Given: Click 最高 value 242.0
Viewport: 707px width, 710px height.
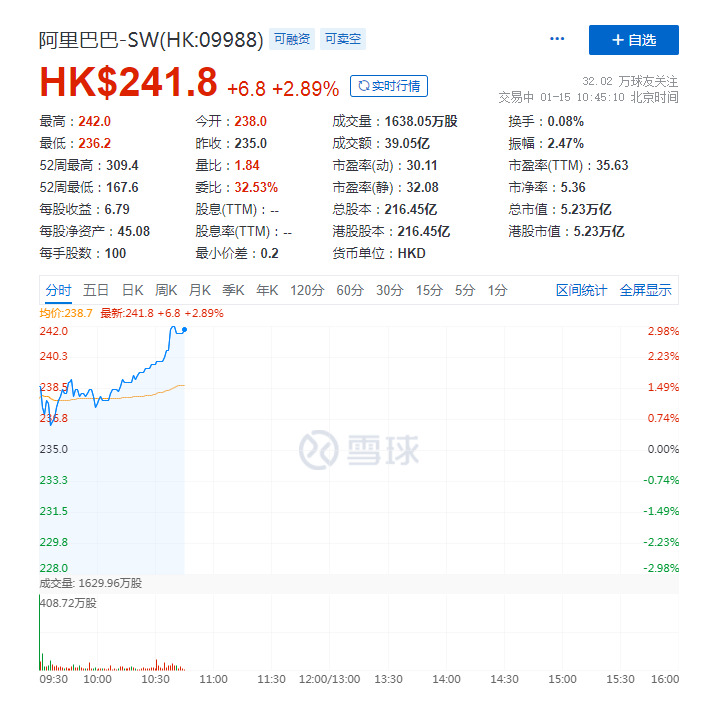Looking at the screenshot, I should [x=94, y=121].
